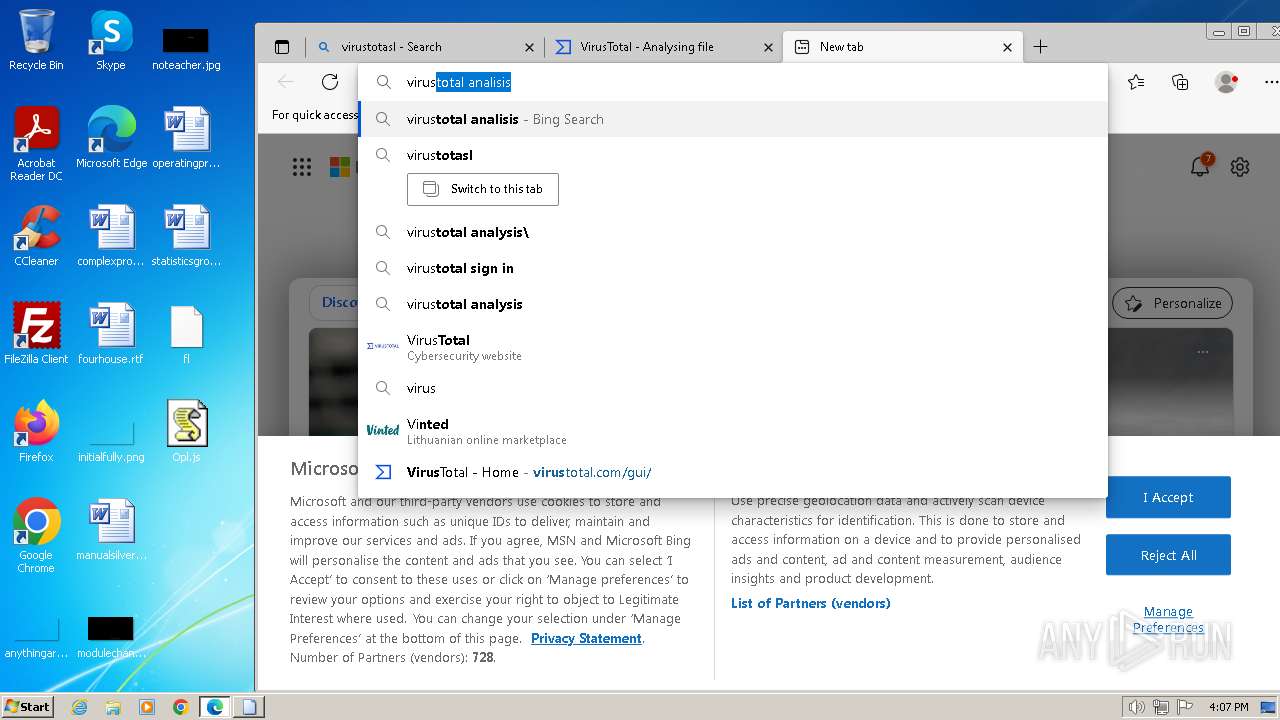
Task: Choose suggestion virustotal analysis\
Action: click(x=733, y=232)
